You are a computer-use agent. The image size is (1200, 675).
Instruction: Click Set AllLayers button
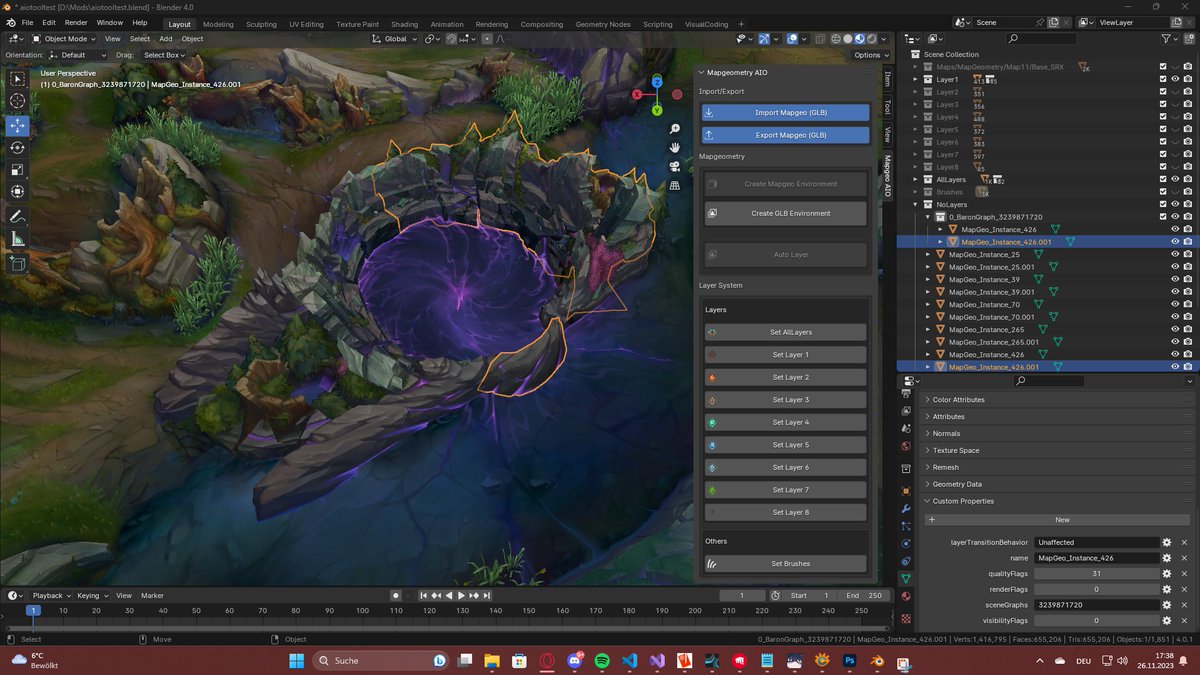[785, 332]
